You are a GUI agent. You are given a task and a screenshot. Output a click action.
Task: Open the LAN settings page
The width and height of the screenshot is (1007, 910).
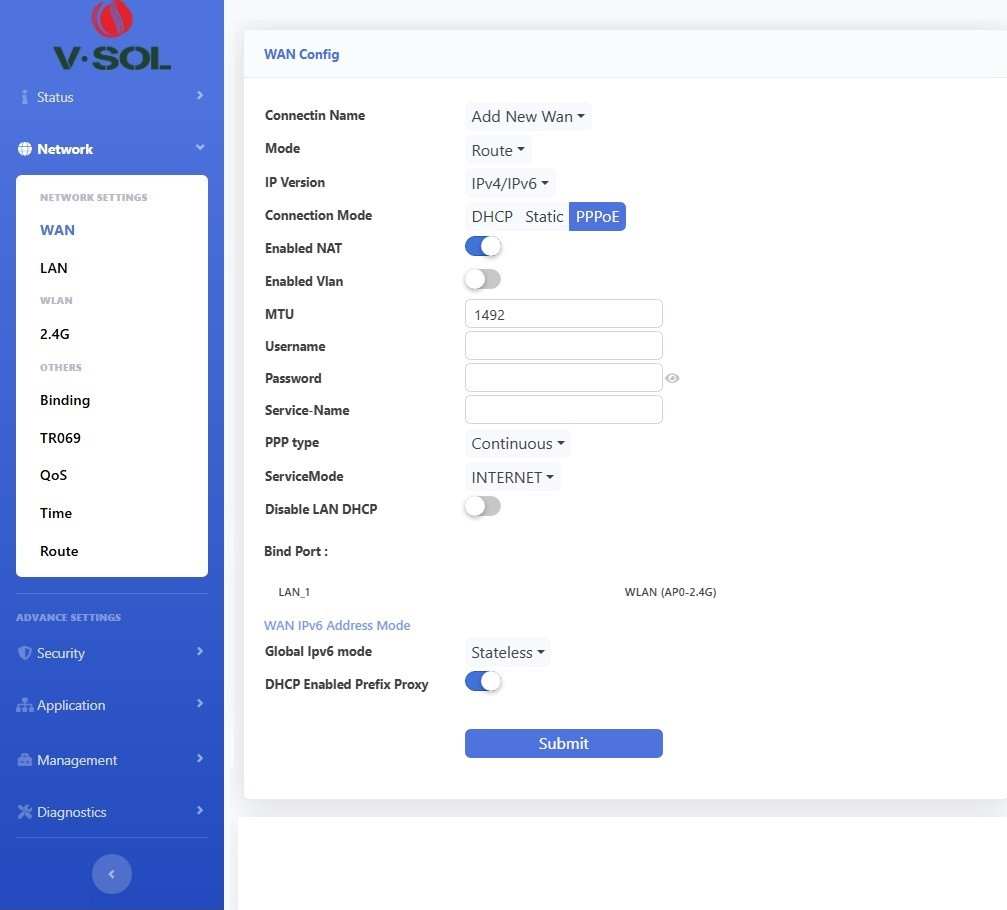[54, 268]
